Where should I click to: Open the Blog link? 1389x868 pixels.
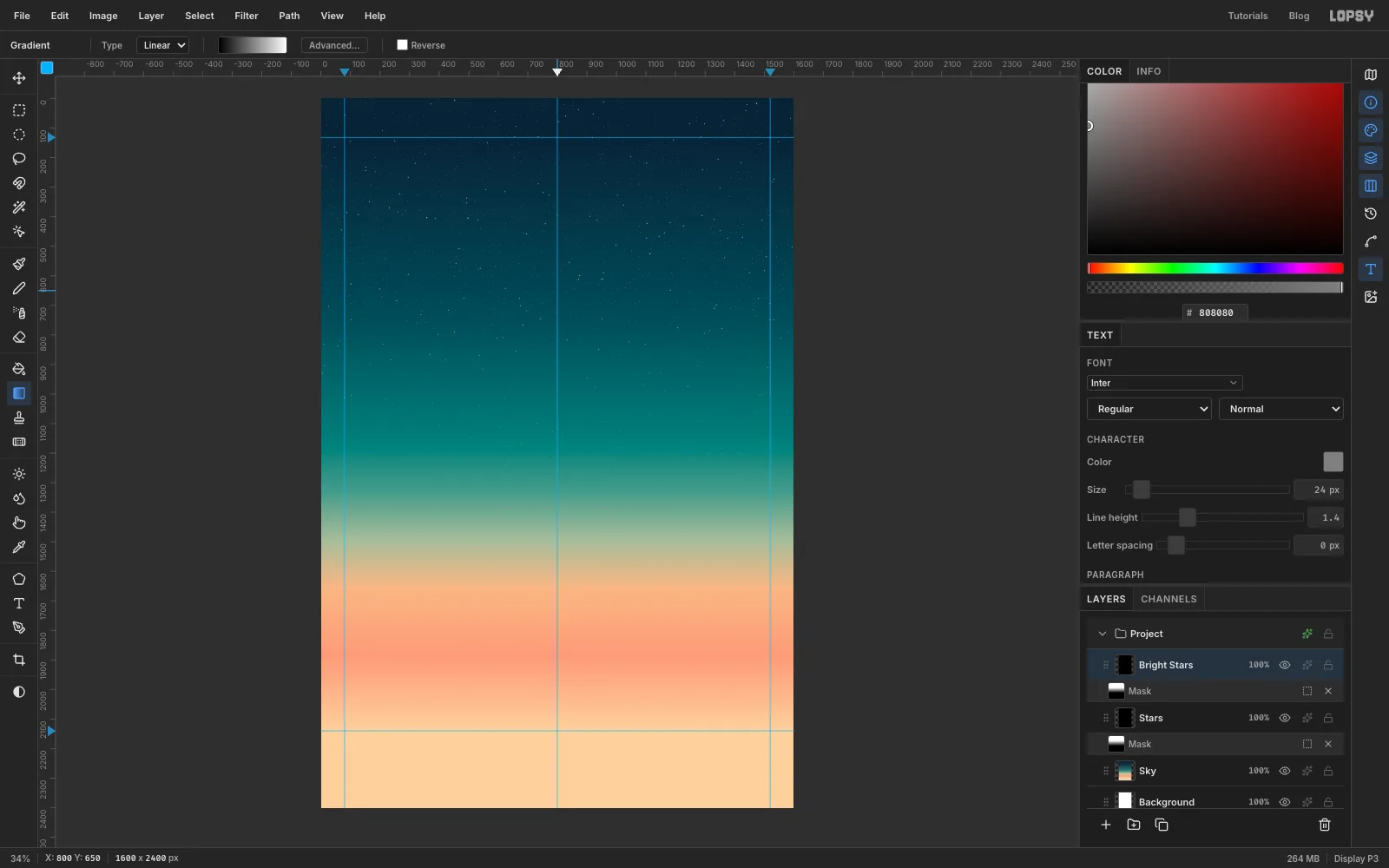(x=1299, y=16)
